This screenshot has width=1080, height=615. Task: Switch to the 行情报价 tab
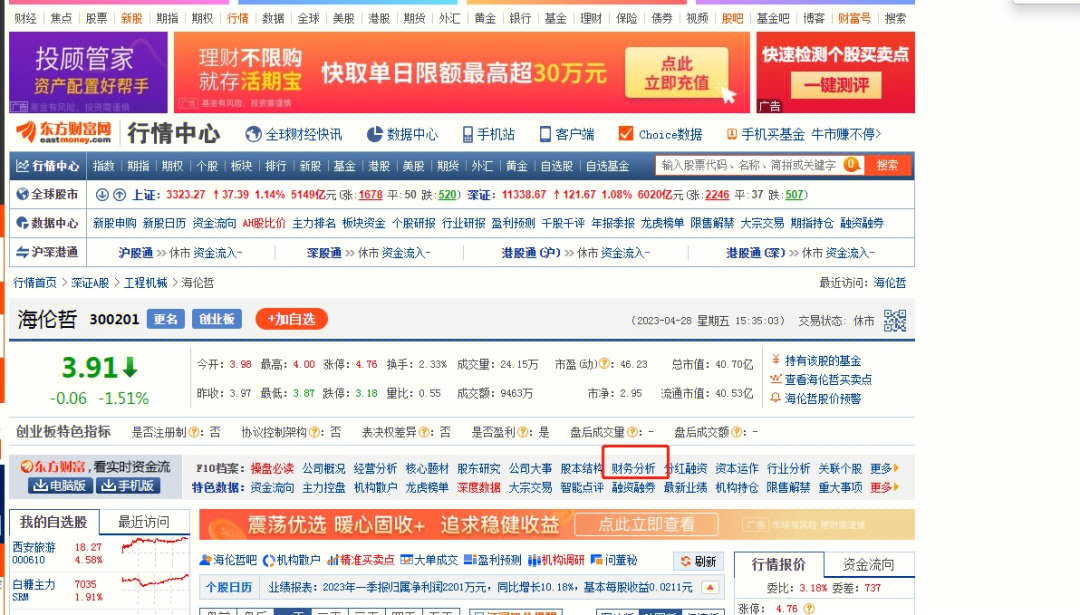pos(779,564)
